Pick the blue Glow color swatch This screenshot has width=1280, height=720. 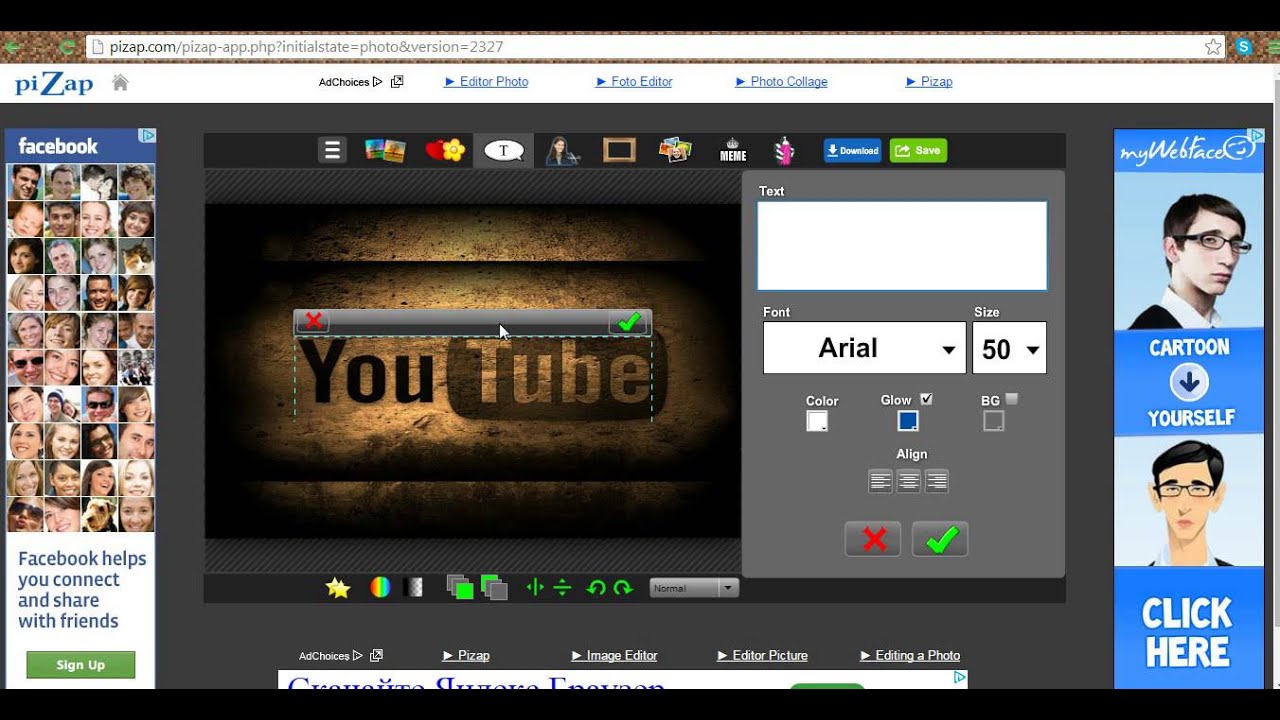[x=908, y=422]
